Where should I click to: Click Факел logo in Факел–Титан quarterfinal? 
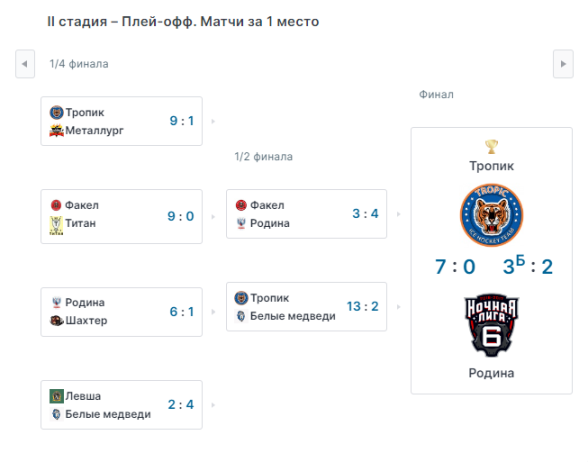tap(56, 205)
